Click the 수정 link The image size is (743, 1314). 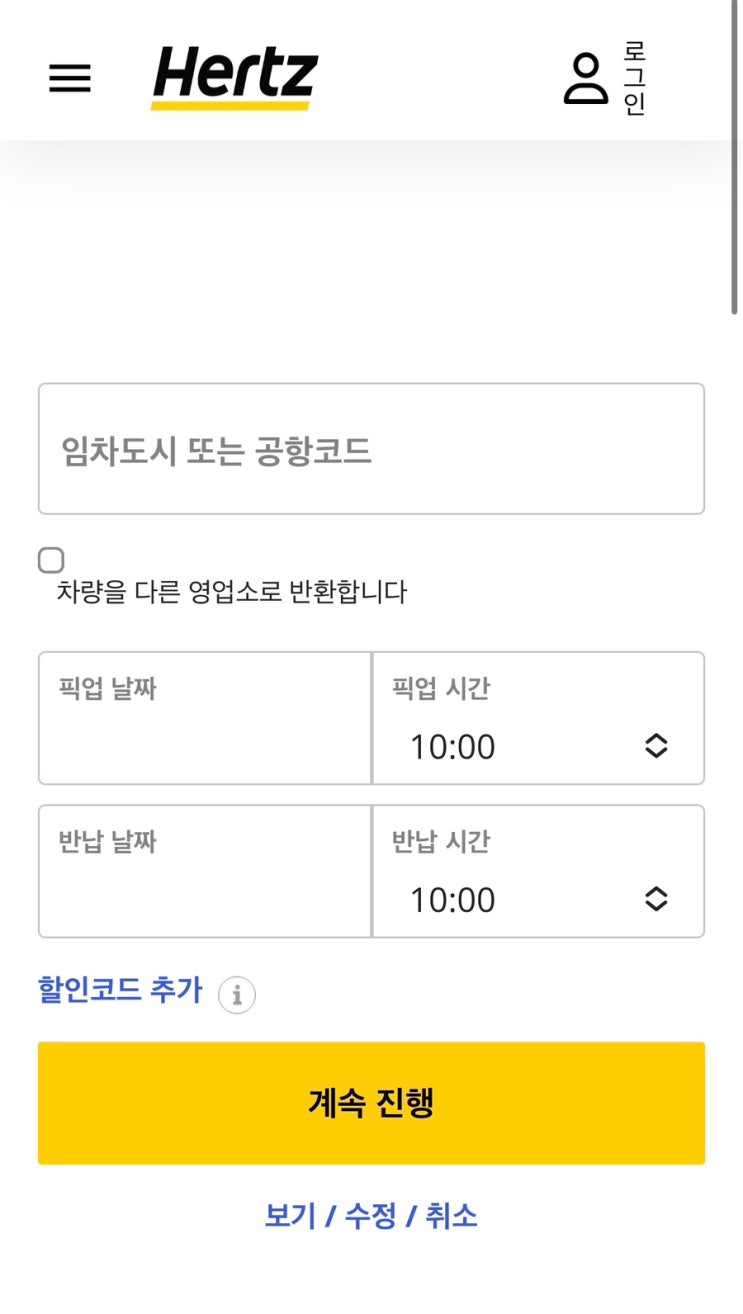click(371, 1216)
